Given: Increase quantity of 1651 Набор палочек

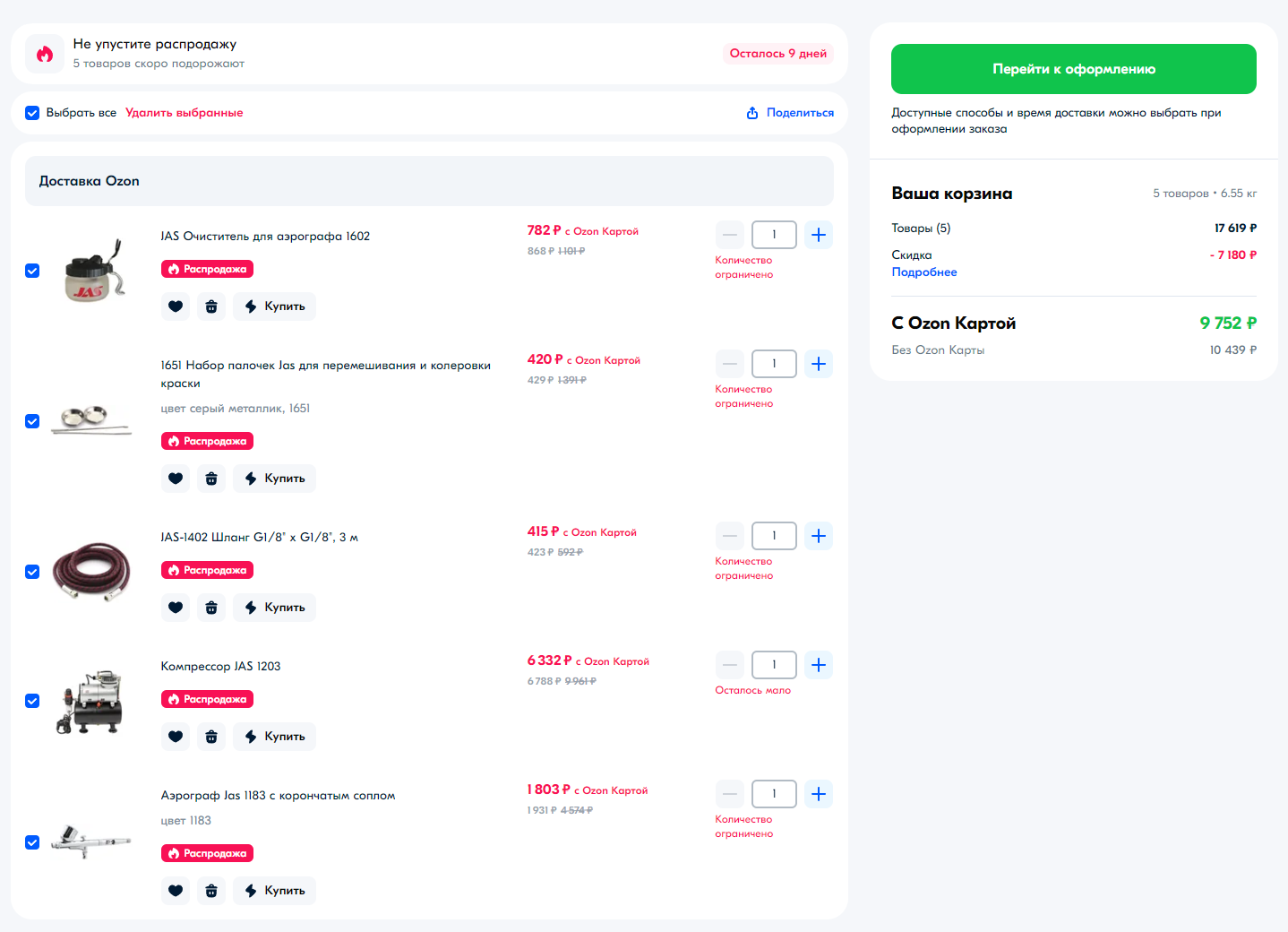Looking at the screenshot, I should click(819, 364).
